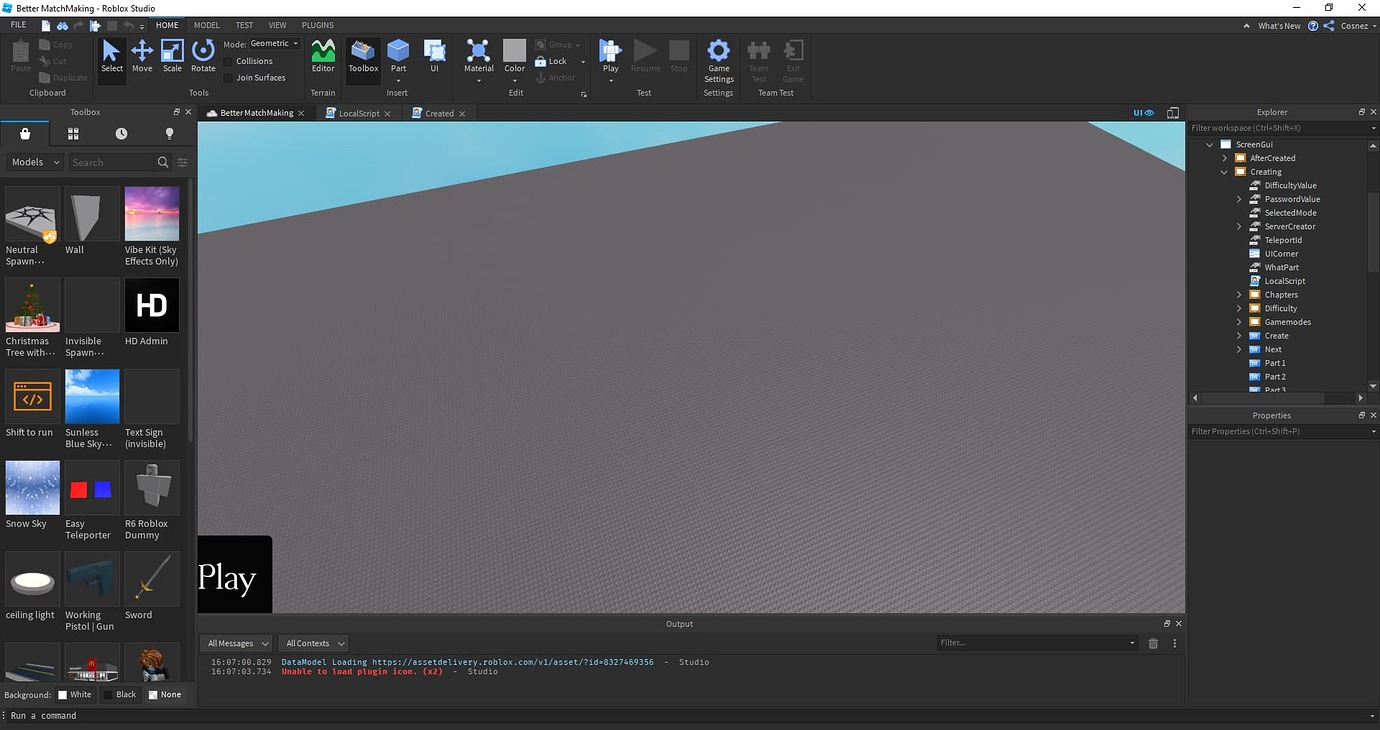Open the Material picker
Screen dimensions: 1380x730
click(479, 58)
